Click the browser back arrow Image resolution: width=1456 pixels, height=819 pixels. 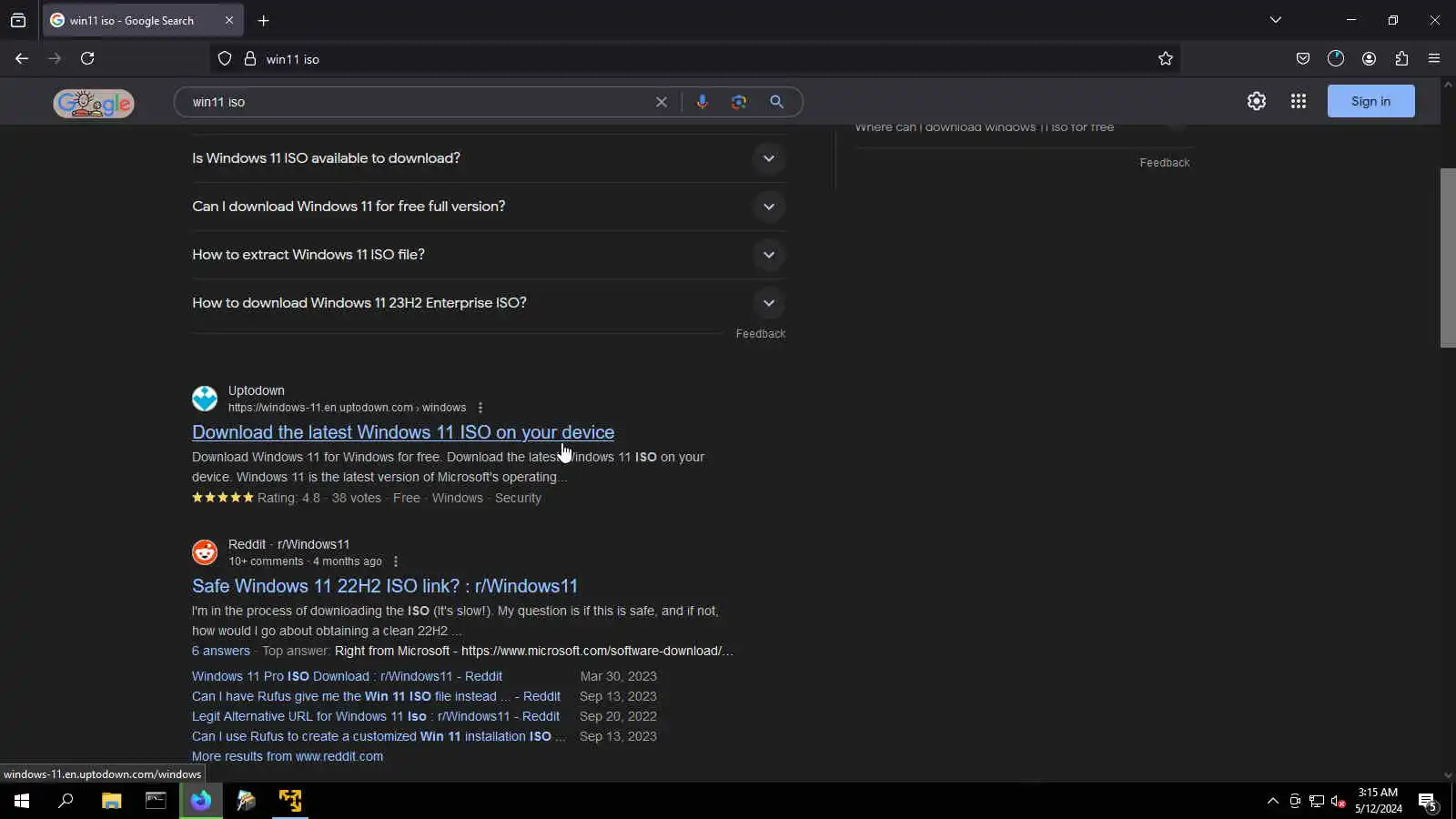22,58
